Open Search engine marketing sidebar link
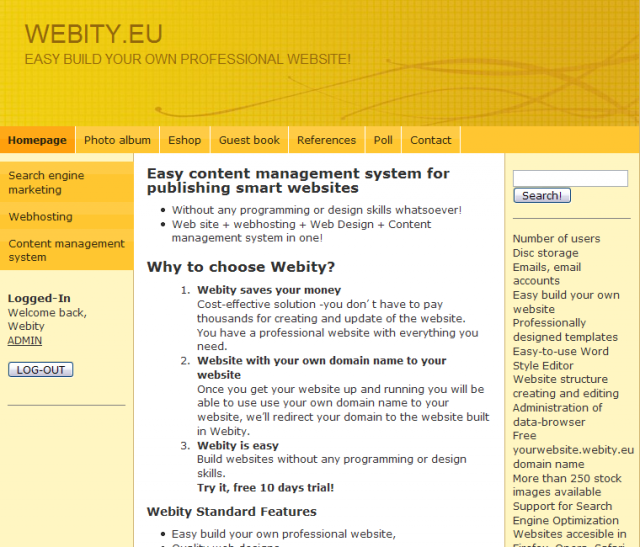 (67, 182)
